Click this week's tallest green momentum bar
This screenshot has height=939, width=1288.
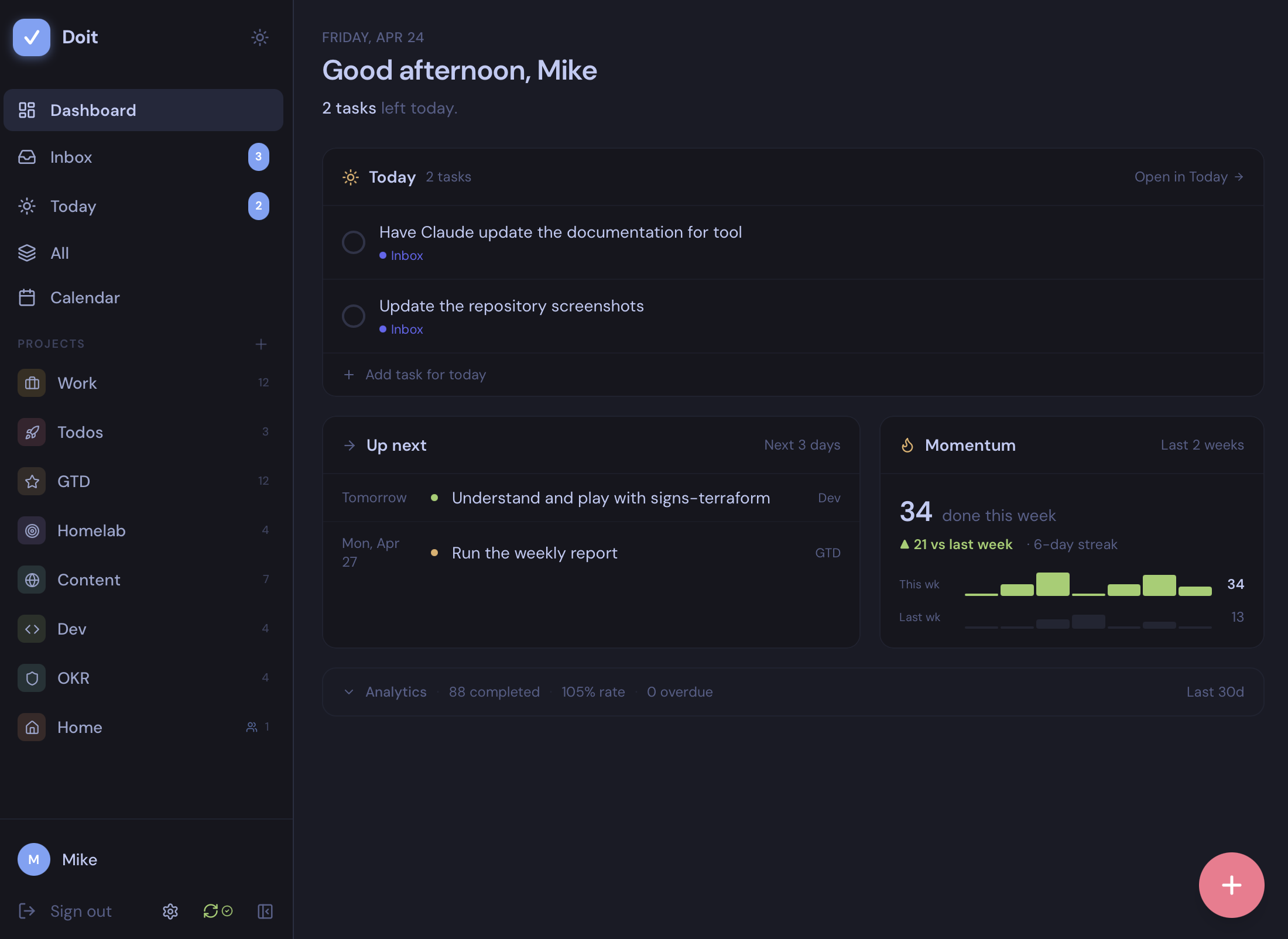(x=1053, y=584)
